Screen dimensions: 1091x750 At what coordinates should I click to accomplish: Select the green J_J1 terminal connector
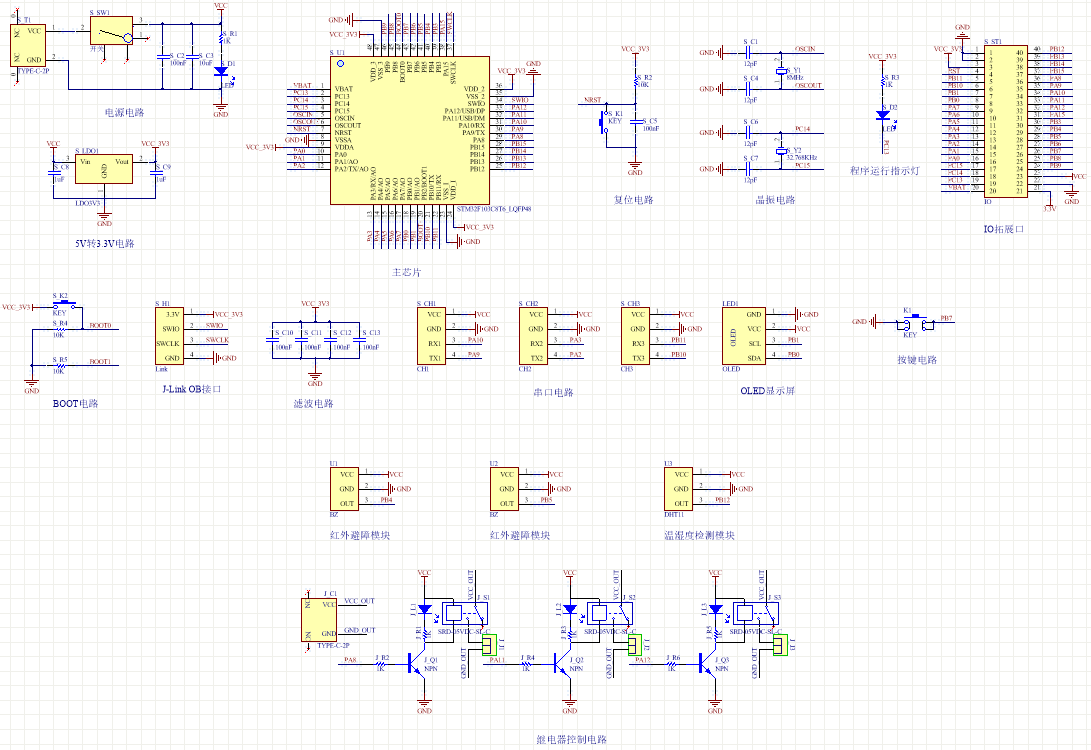tap(490, 645)
